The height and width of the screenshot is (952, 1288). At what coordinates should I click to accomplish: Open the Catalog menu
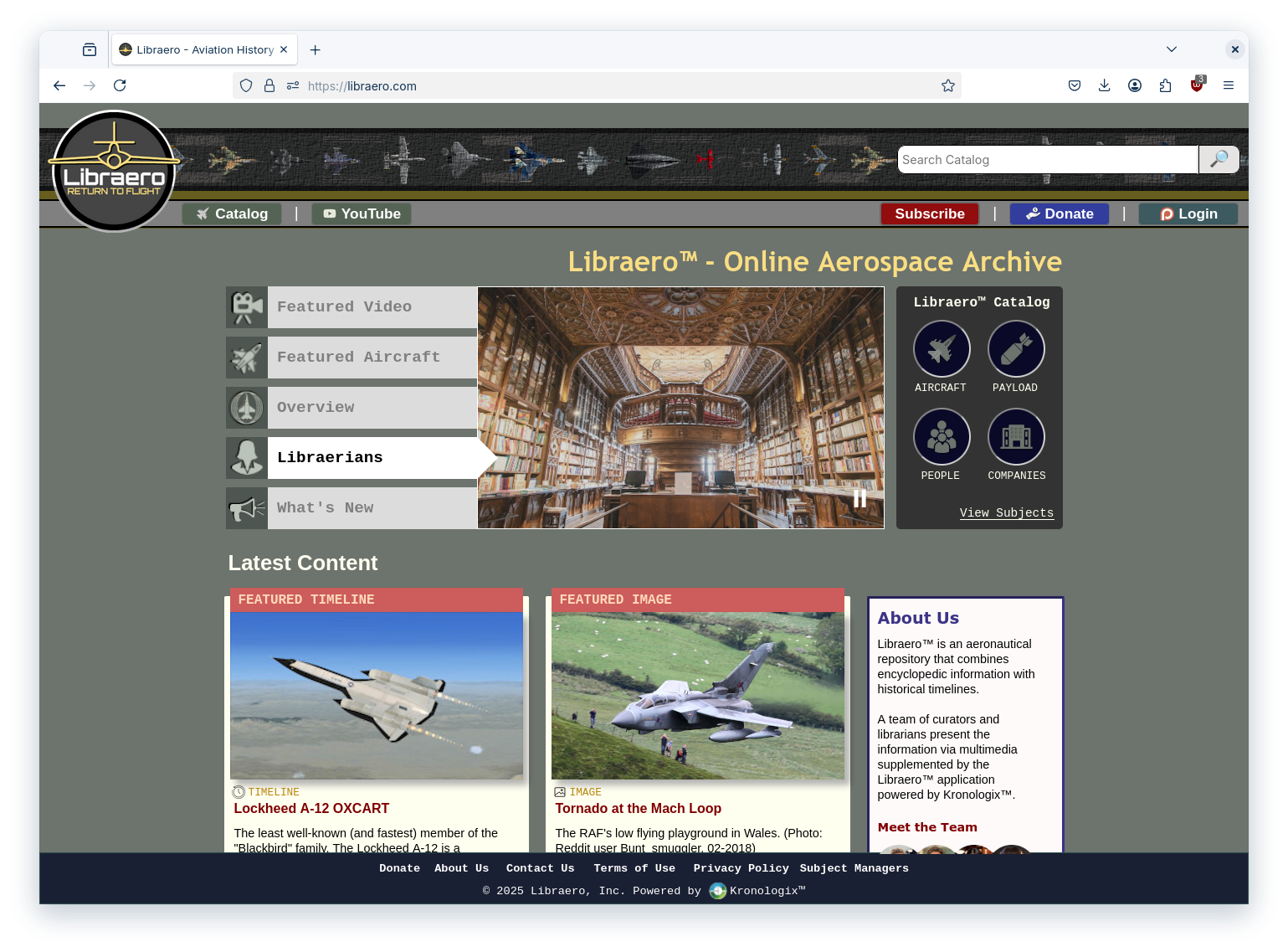coord(232,214)
